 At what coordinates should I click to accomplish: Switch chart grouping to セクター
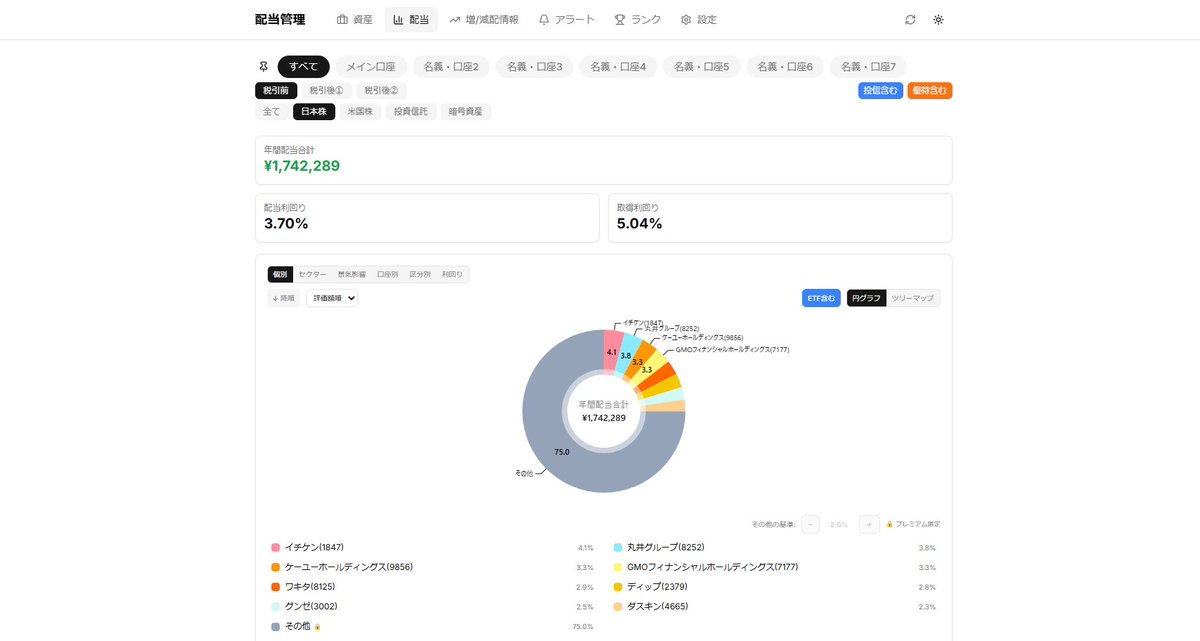click(x=312, y=274)
